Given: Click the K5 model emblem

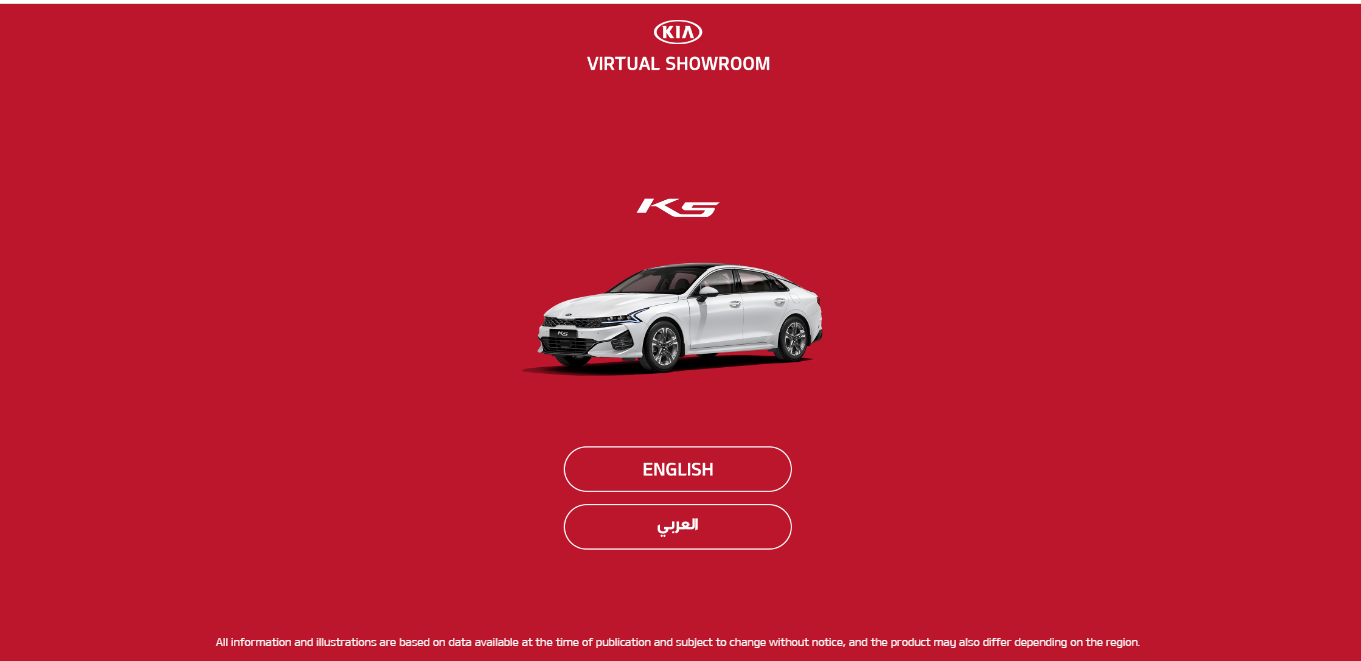Looking at the screenshot, I should [678, 207].
